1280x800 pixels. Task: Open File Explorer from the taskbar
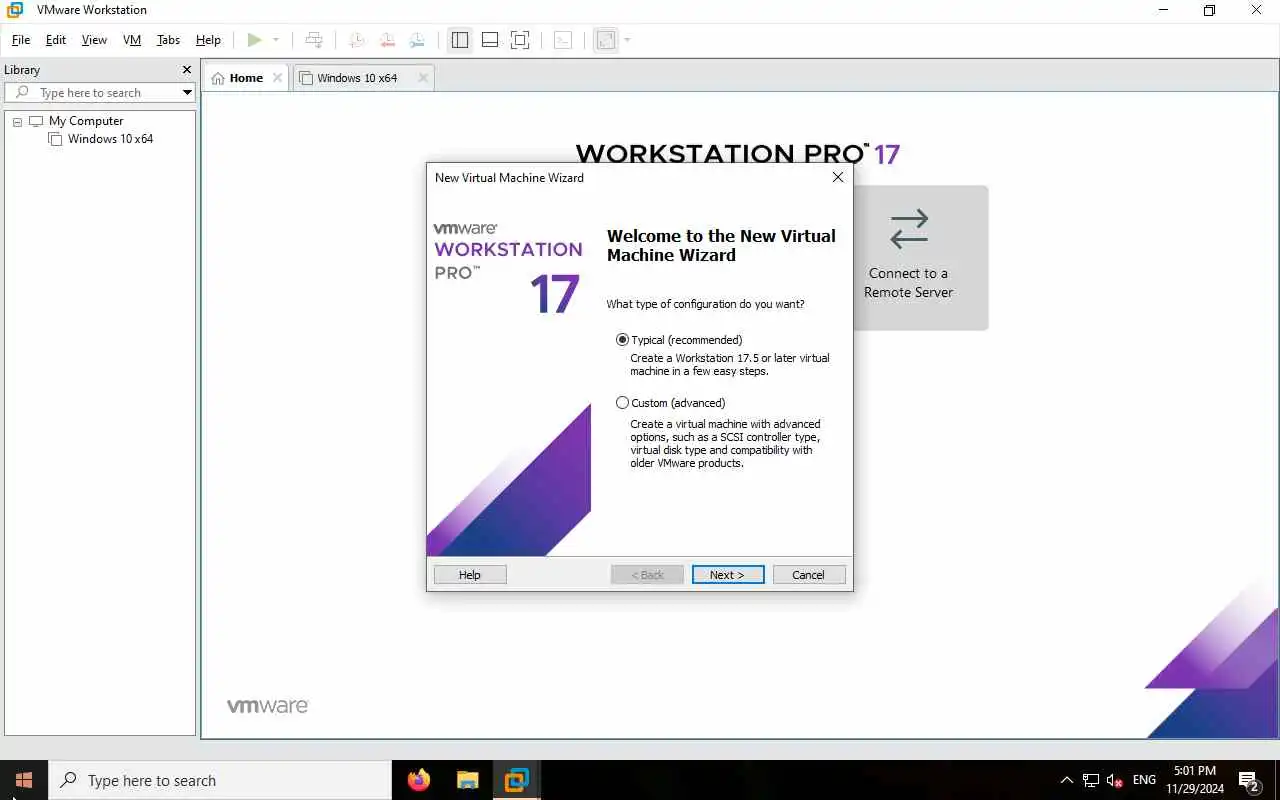pyautogui.click(x=467, y=780)
